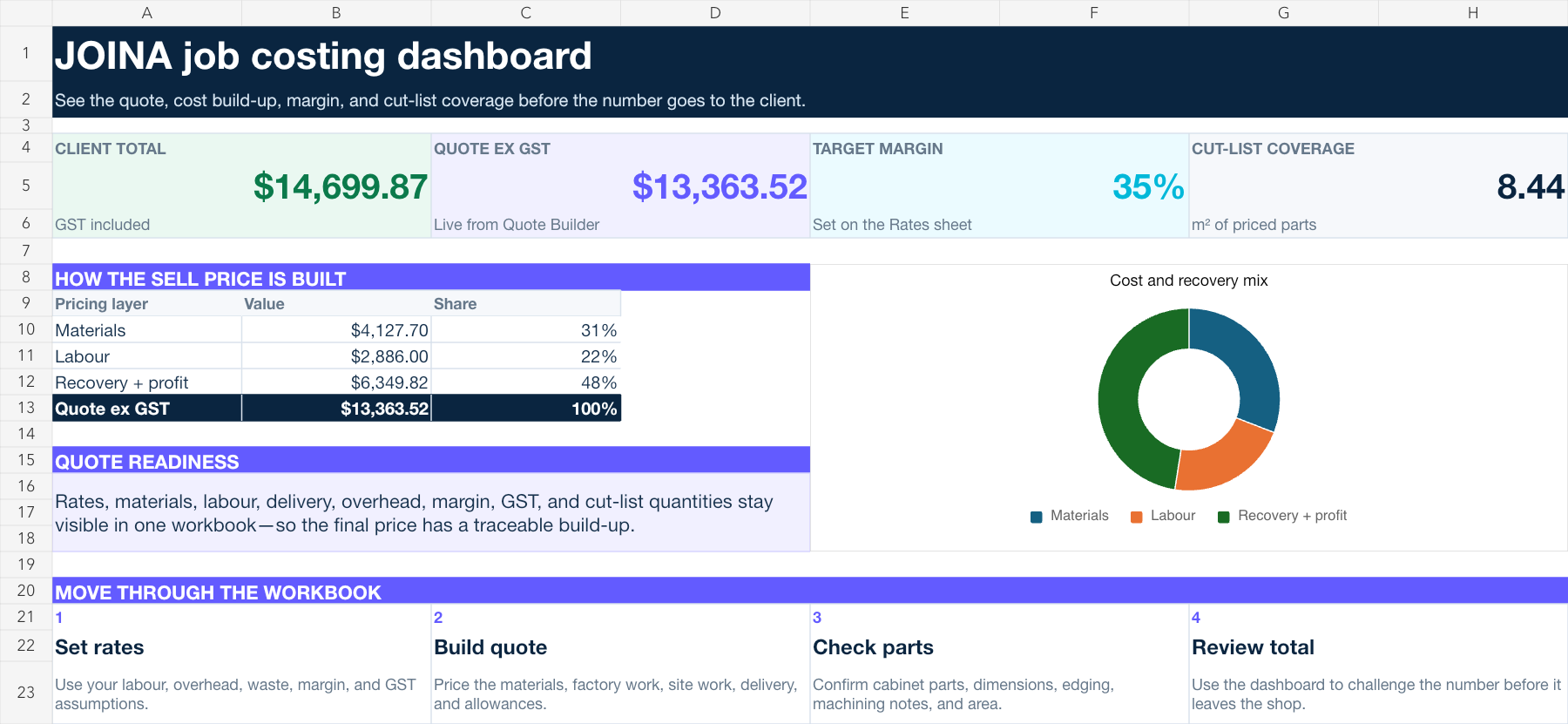Click the Set rates step description
This screenshot has width=1568, height=724.
235,694
